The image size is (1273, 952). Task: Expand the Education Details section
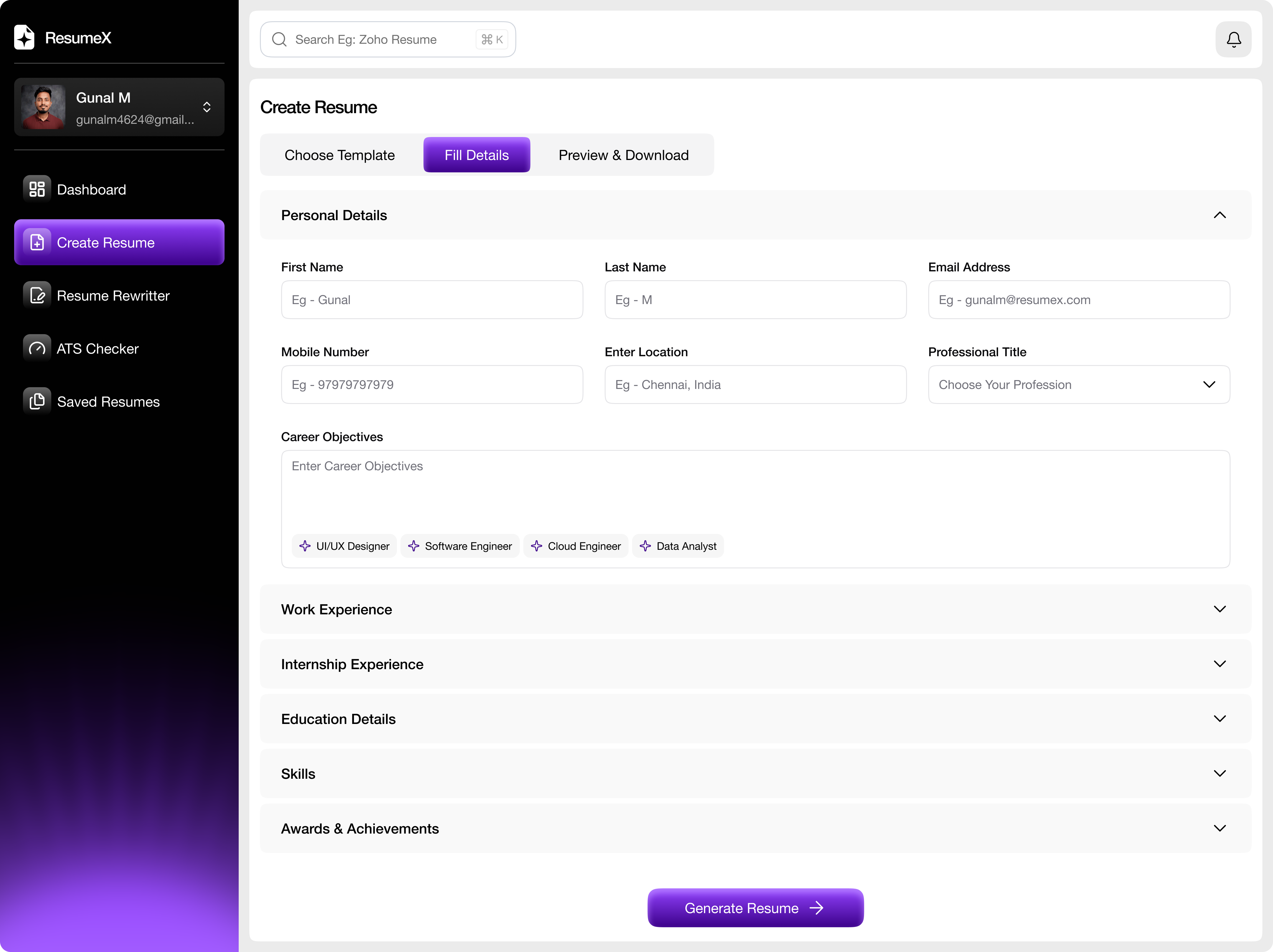(1219, 718)
